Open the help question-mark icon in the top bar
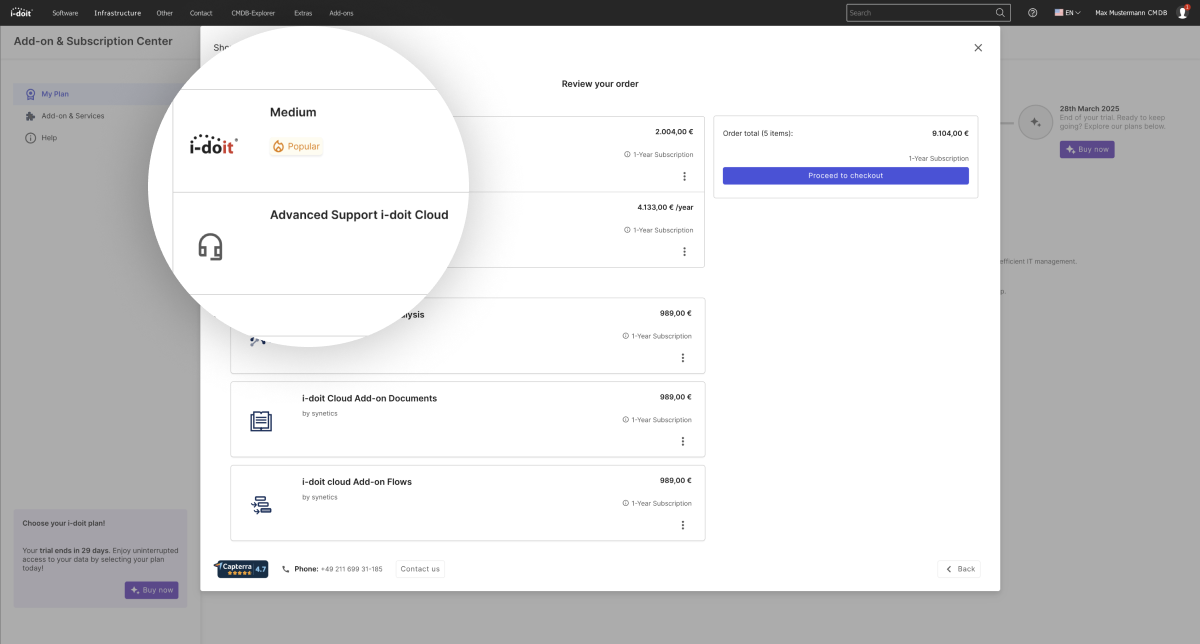The width and height of the screenshot is (1200, 644). tap(1032, 13)
